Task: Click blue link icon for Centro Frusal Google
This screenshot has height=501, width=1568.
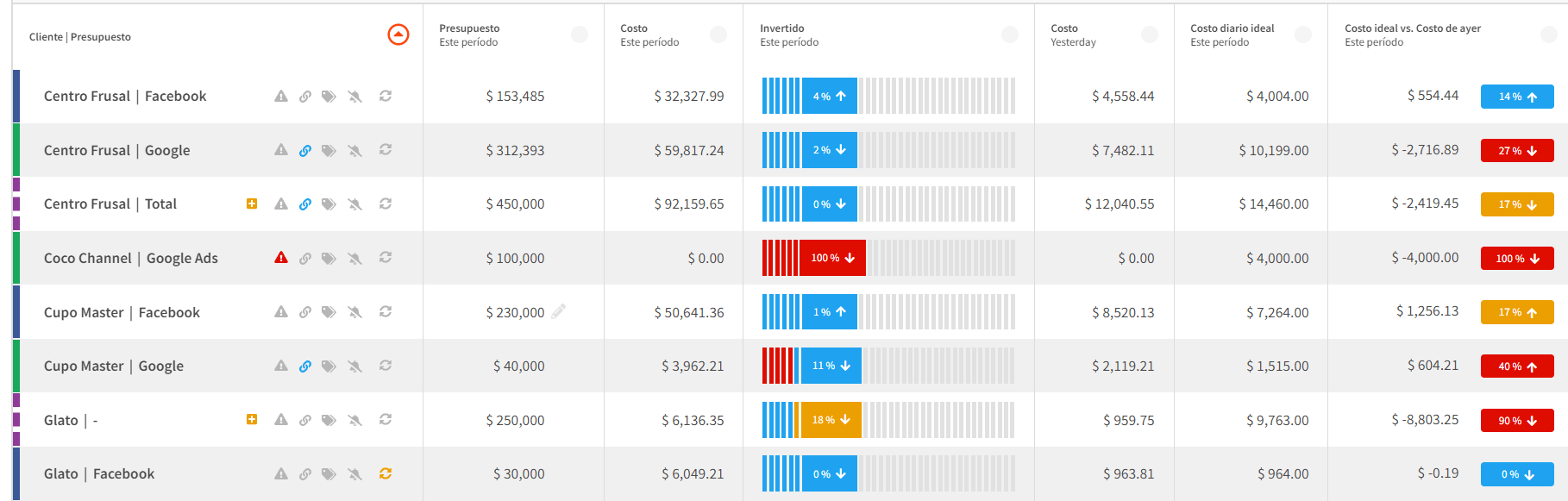Action: point(305,150)
